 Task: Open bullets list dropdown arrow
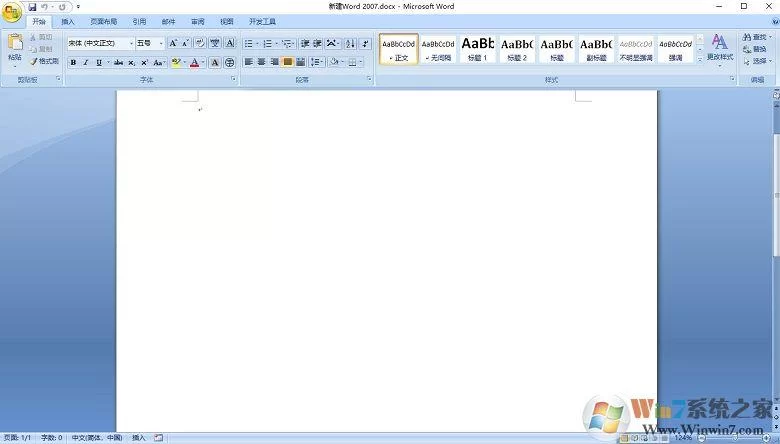pos(257,44)
